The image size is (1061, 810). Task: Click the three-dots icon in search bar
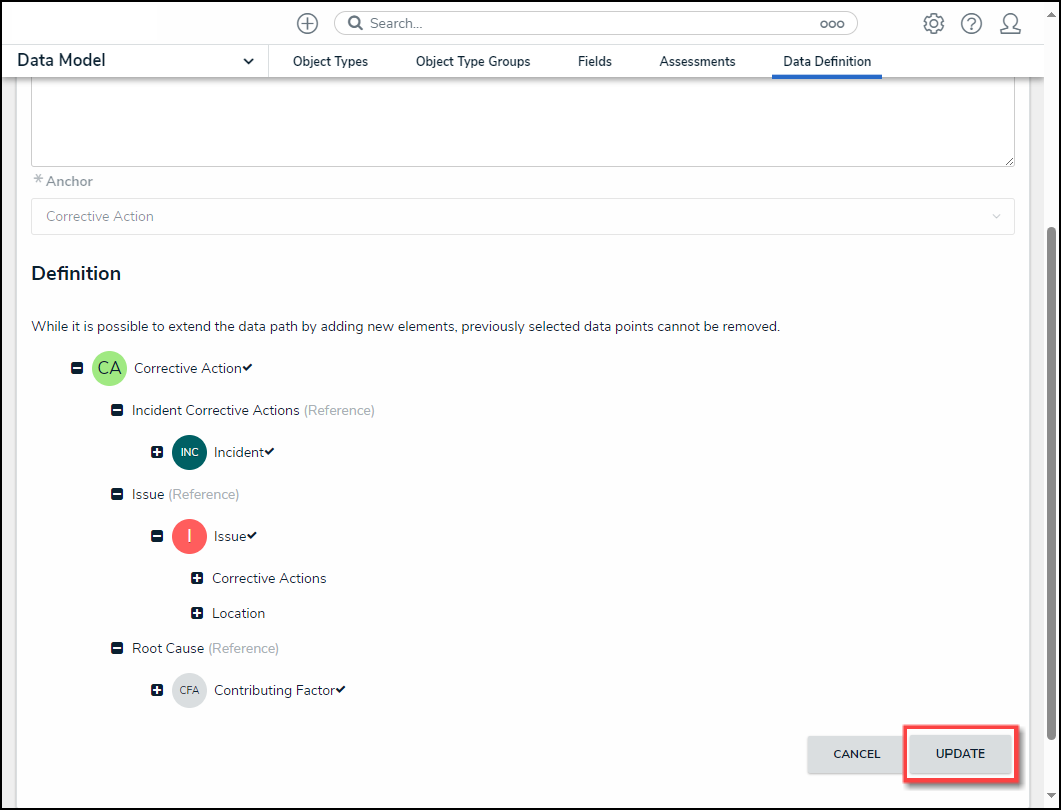tap(831, 23)
